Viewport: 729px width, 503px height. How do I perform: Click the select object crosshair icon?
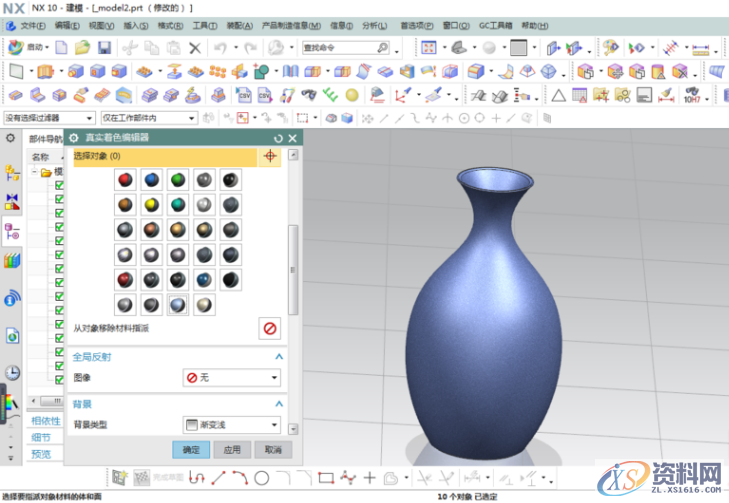(x=269, y=157)
